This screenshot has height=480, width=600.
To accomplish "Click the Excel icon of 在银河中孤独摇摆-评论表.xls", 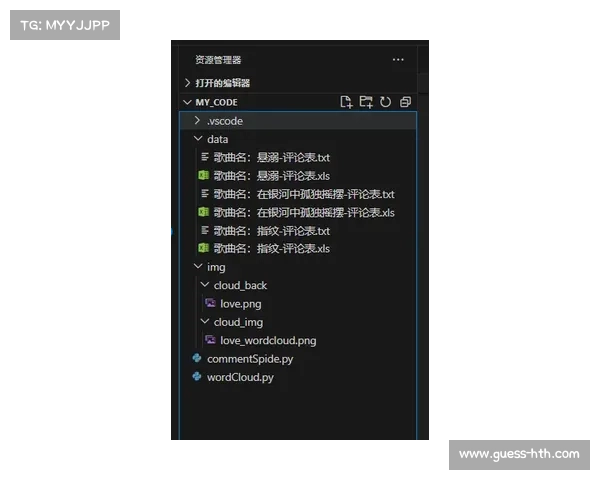I will tap(204, 212).
